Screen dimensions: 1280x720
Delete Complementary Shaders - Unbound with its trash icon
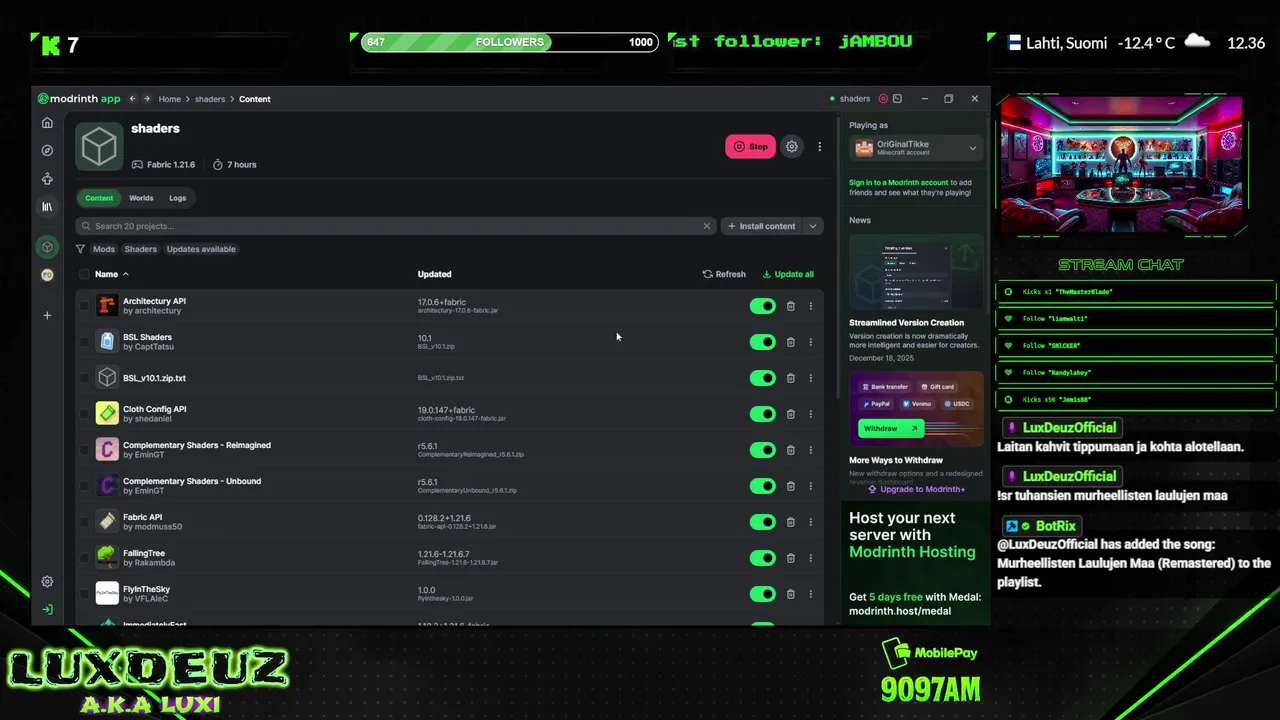pos(790,486)
